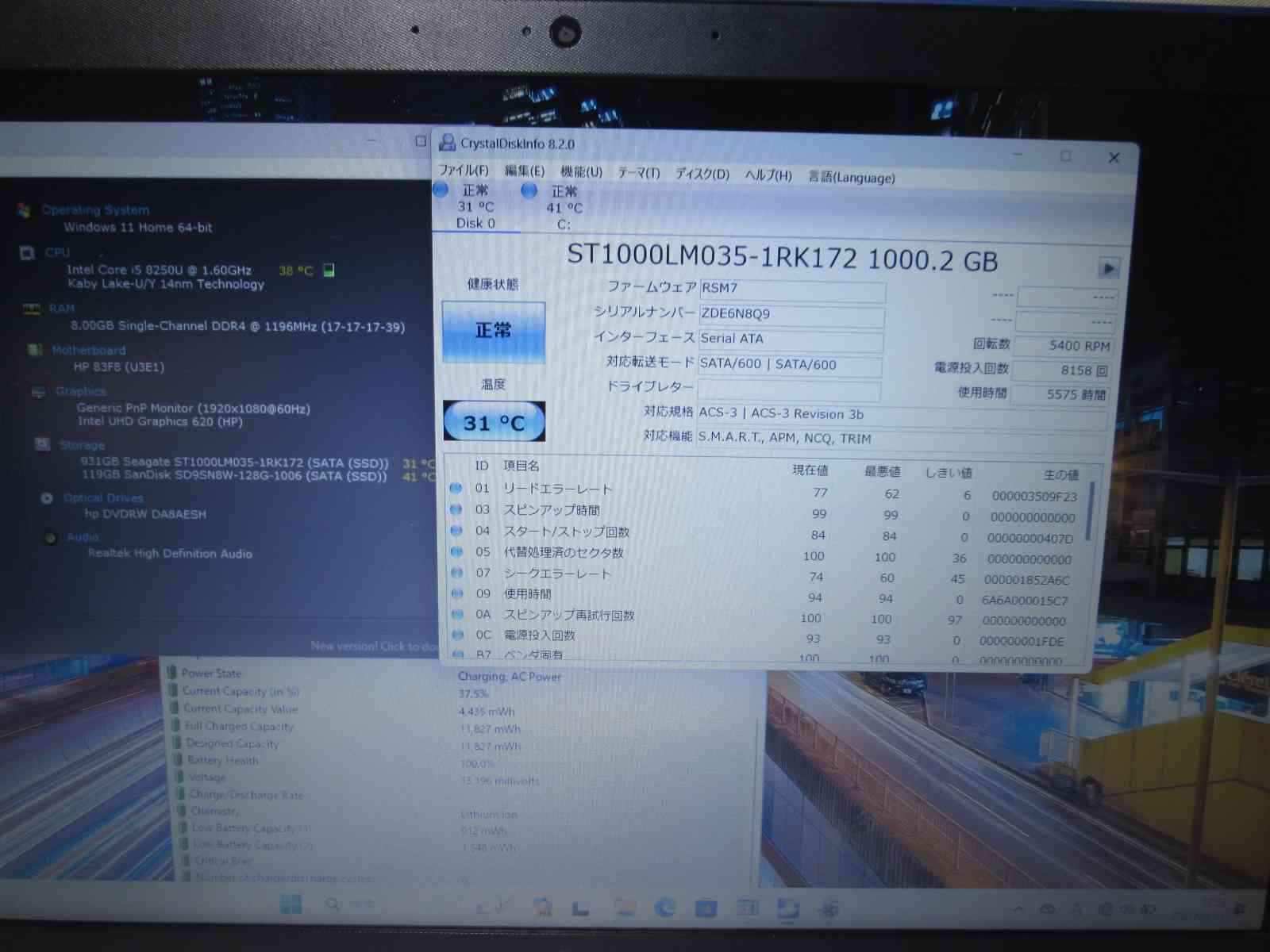
Task: Click the interface field showing Serial ATA
Action: pyautogui.click(x=791, y=340)
